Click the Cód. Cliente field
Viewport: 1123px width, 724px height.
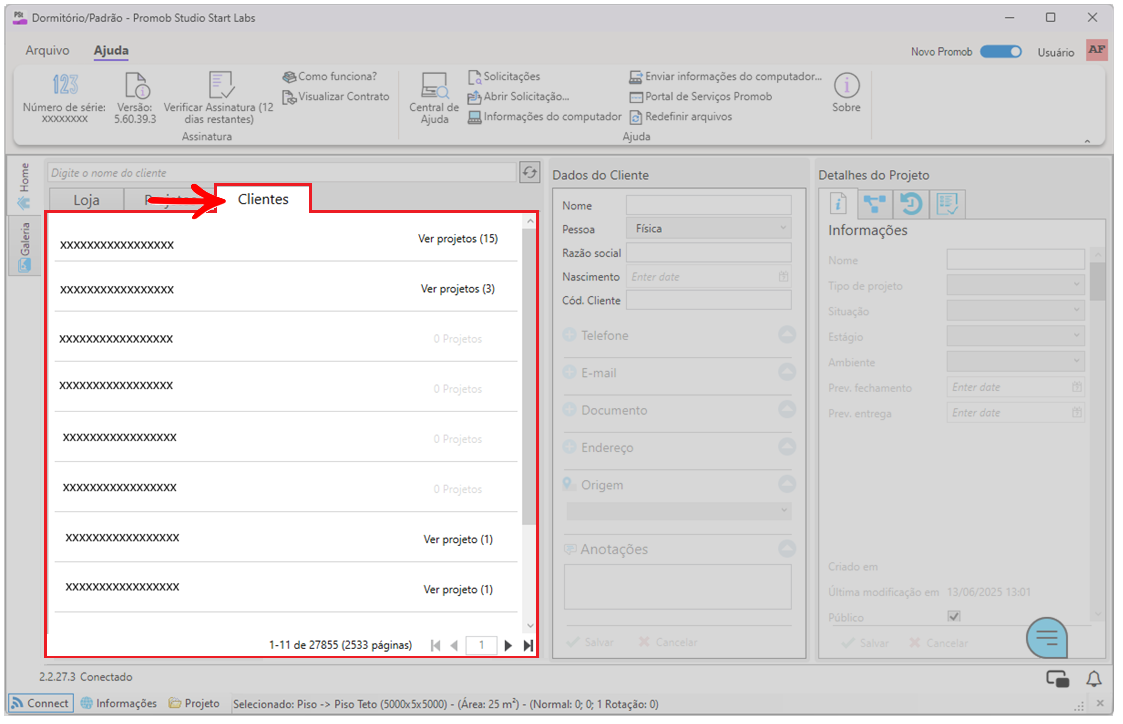coord(708,300)
